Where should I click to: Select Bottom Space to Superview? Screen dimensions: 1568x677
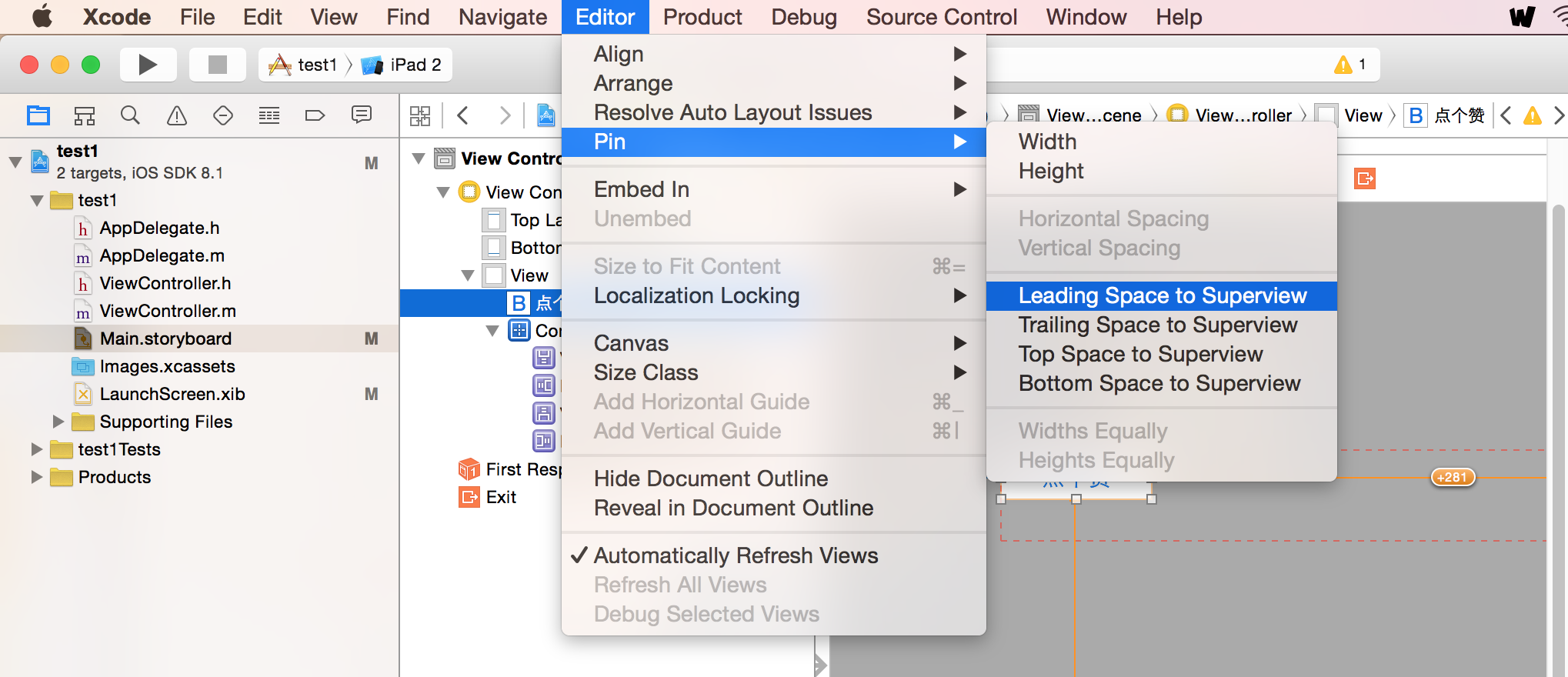1162,383
